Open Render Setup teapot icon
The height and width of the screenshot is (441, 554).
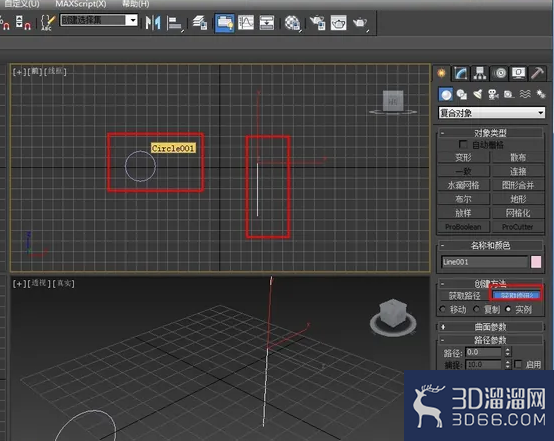317,23
